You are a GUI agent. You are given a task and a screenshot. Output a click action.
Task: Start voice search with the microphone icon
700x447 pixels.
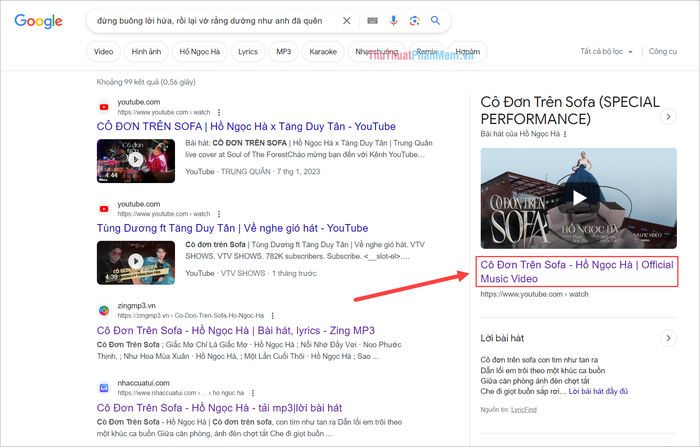tap(393, 20)
